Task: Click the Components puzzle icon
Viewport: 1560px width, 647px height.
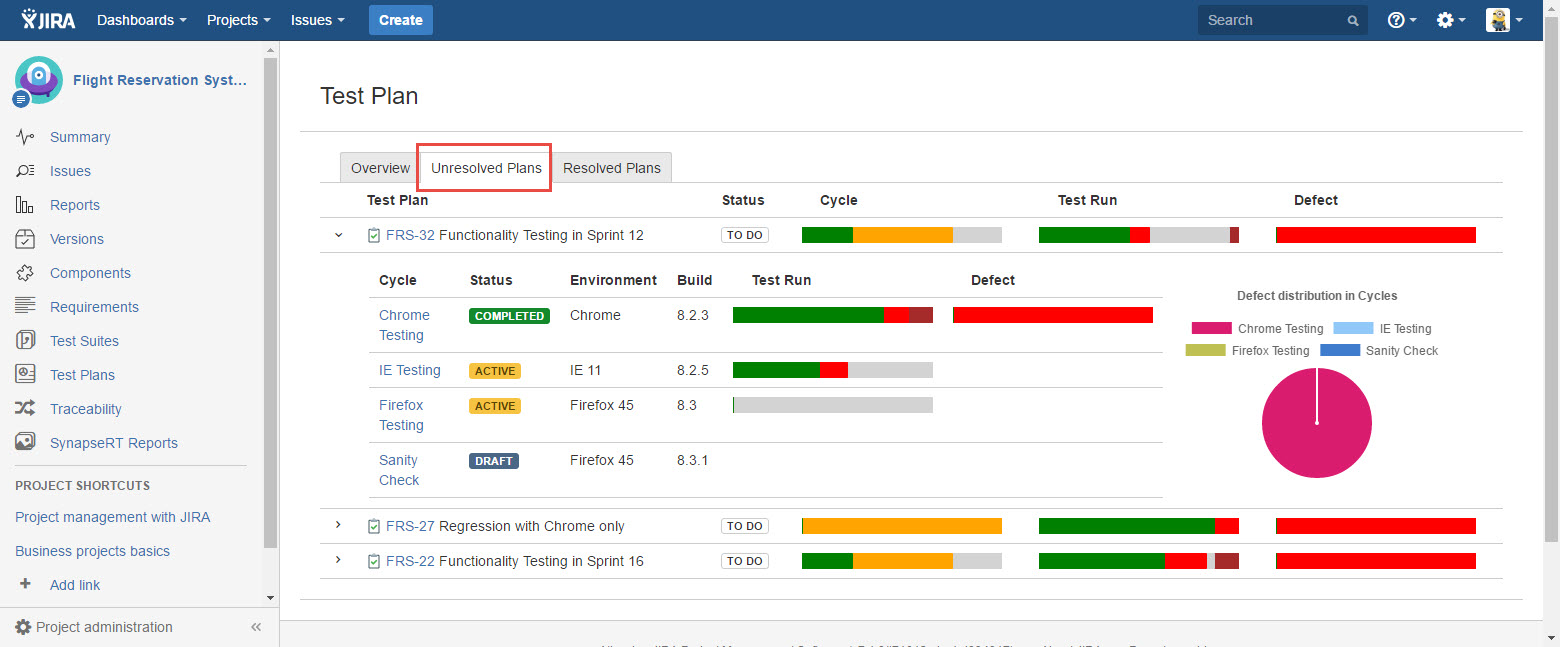Action: pos(26,273)
